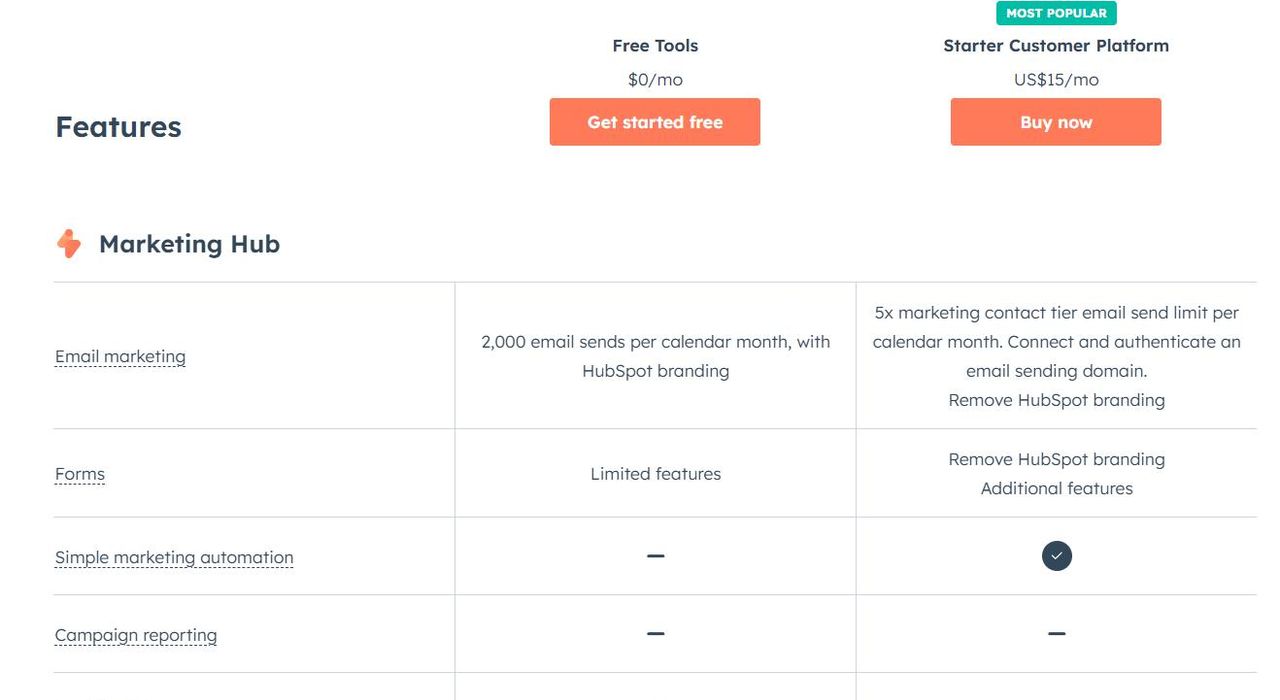Click the Limited features cell for Forms

pyautogui.click(x=655, y=474)
